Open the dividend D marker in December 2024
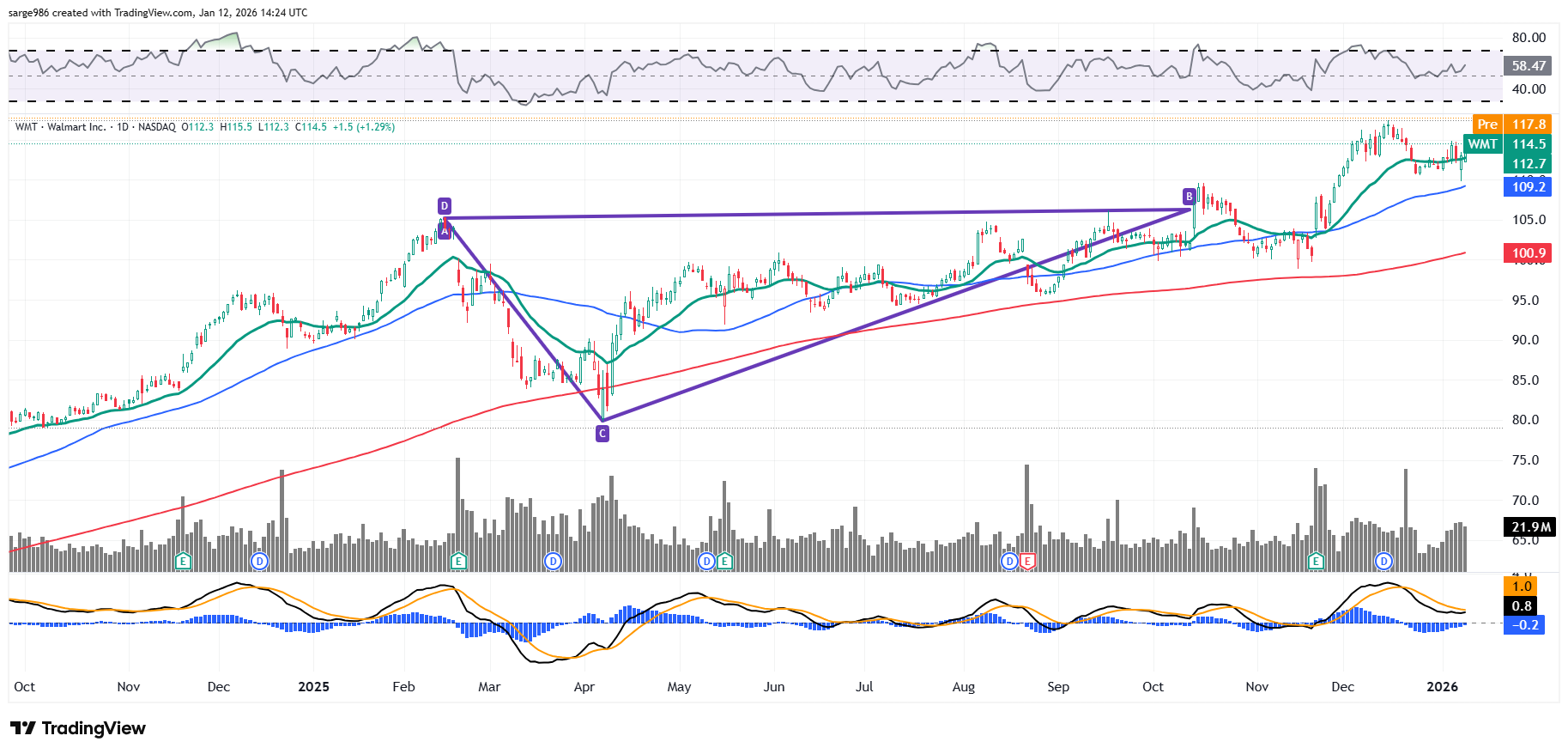The height and width of the screenshot is (754, 1568). (x=259, y=562)
